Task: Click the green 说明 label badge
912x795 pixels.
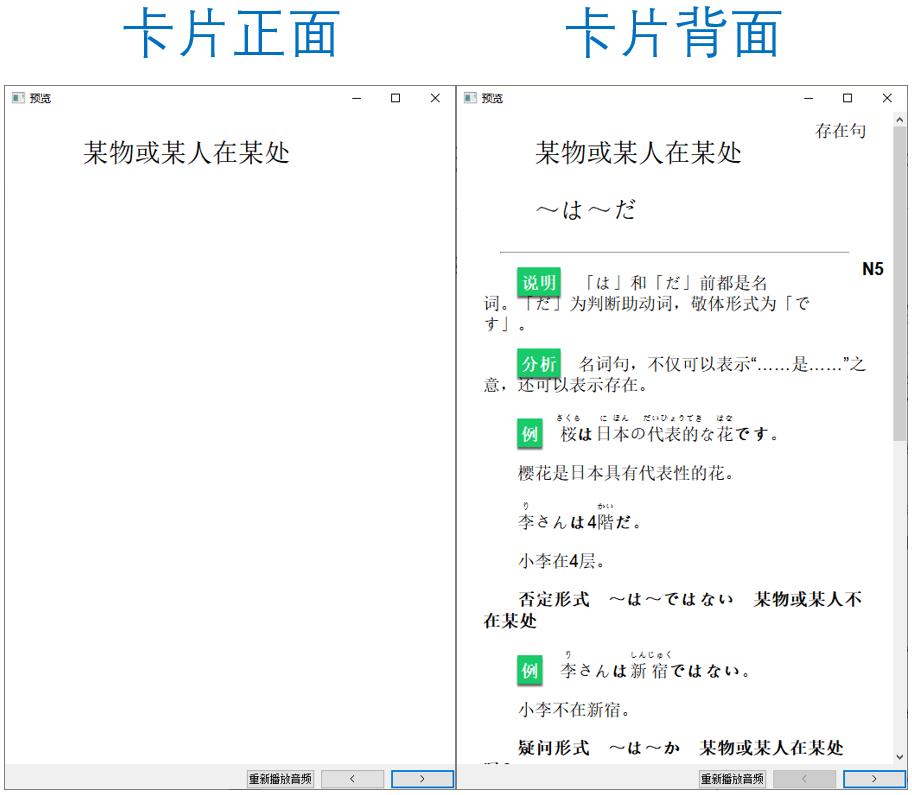Action: click(539, 283)
